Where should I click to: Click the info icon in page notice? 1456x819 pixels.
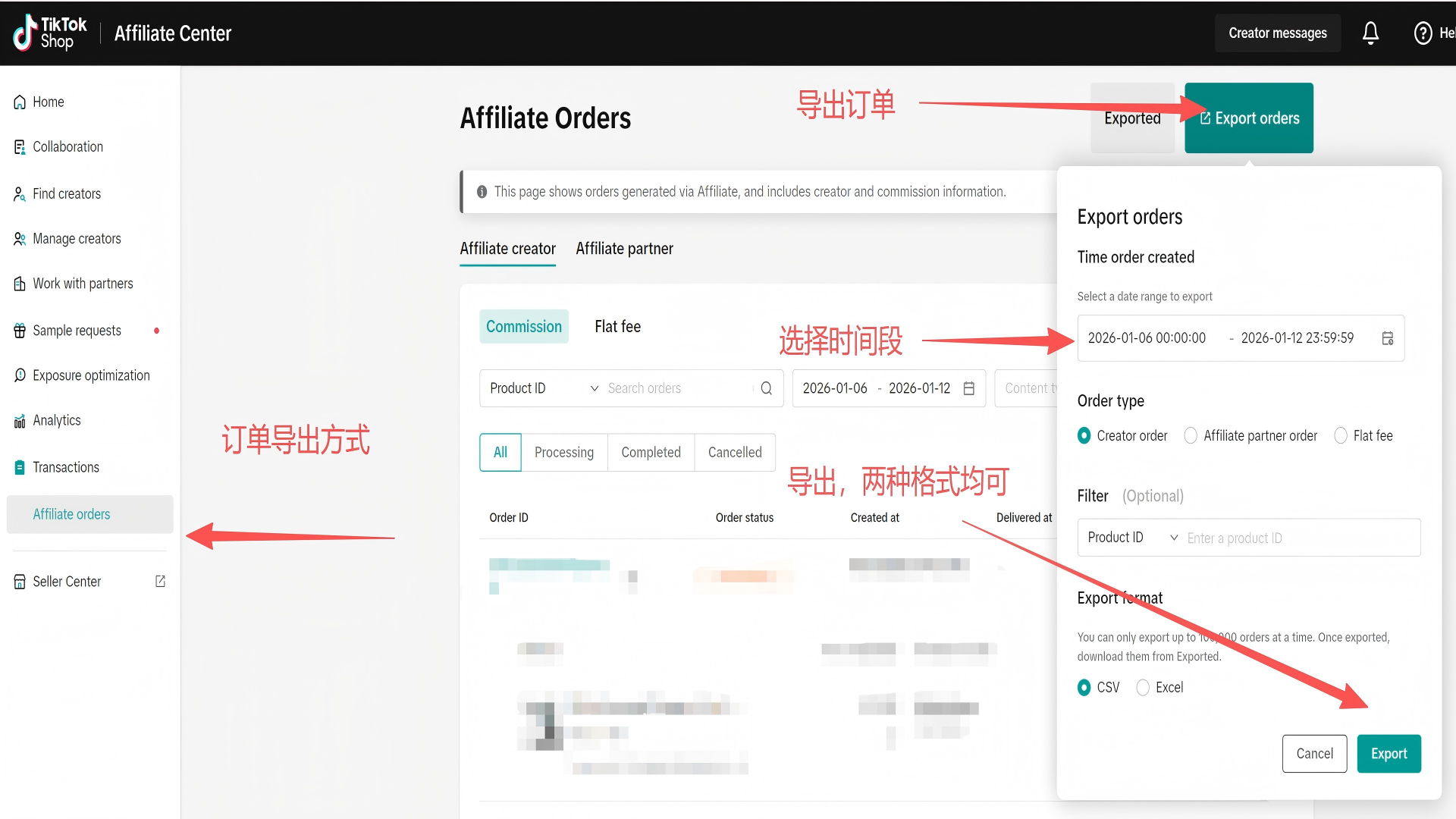[x=482, y=192]
